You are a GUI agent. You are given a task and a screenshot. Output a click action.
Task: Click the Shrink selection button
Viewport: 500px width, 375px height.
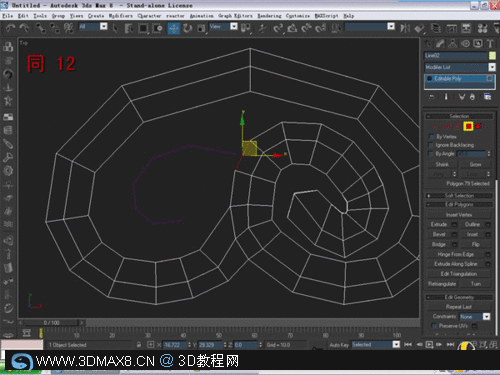(x=442, y=164)
